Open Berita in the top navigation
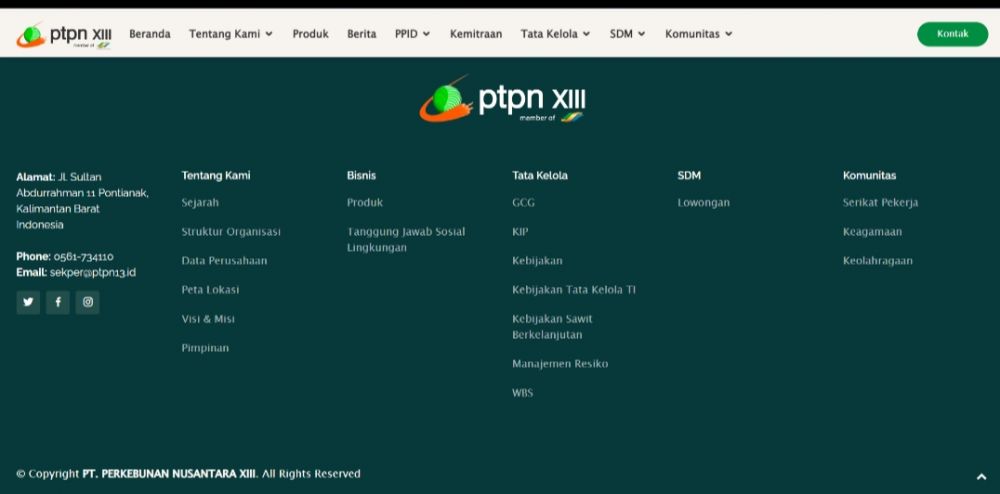Screen dimensions: 1000x494 [362, 34]
